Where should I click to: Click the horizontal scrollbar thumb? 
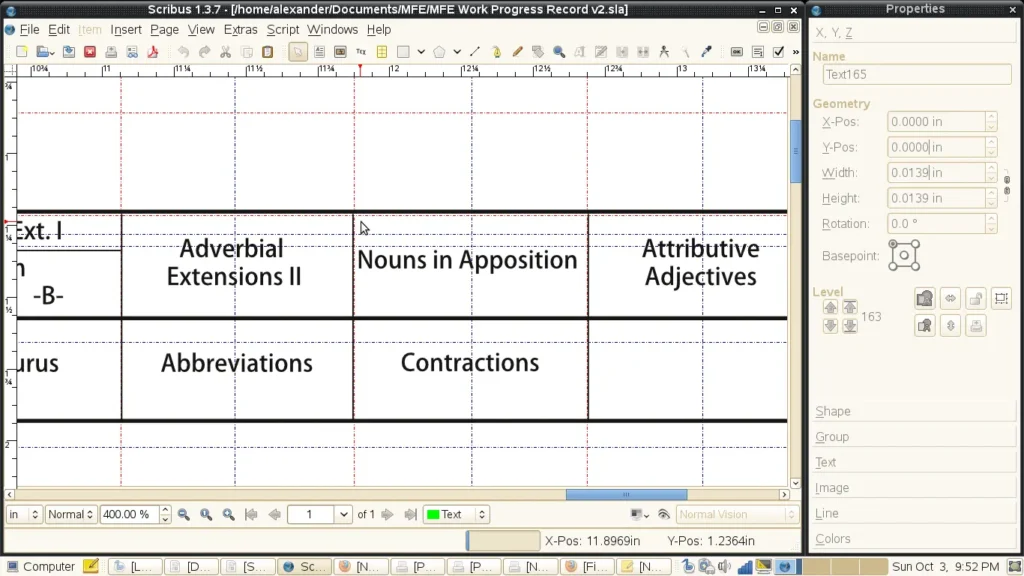click(626, 495)
